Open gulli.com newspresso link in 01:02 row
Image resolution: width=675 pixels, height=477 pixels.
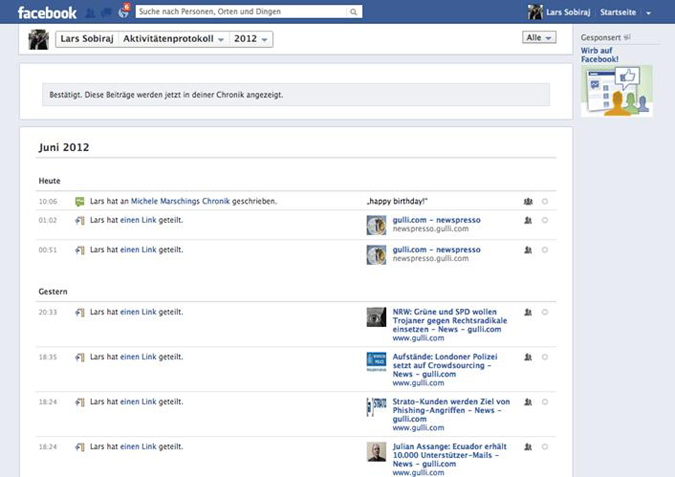pyautogui.click(x=437, y=220)
